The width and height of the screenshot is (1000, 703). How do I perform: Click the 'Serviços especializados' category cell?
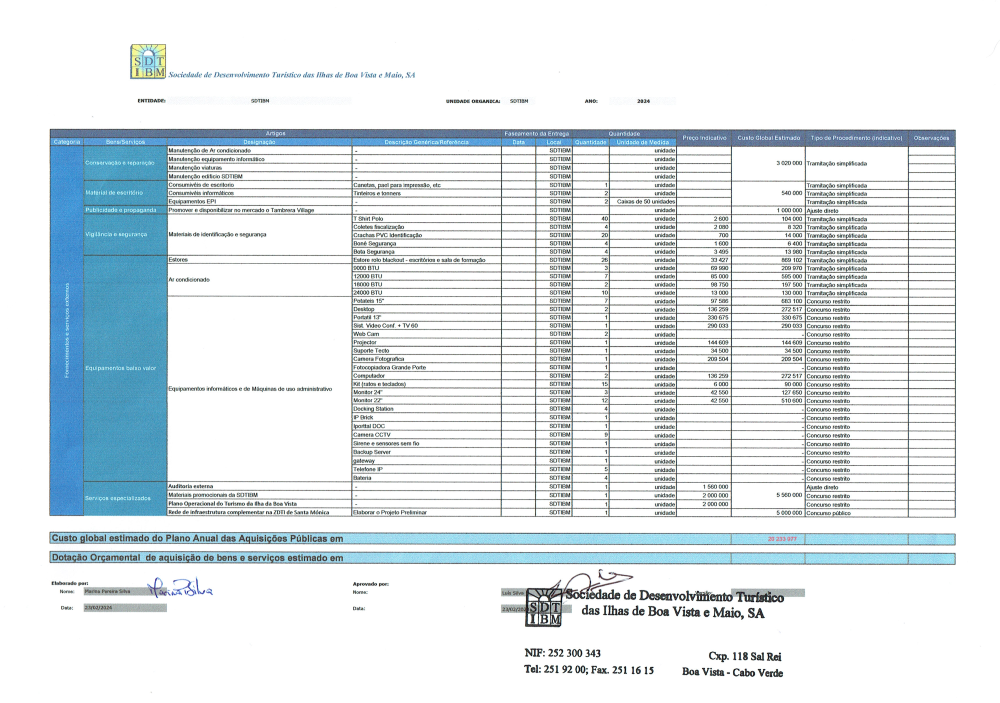tap(116, 497)
